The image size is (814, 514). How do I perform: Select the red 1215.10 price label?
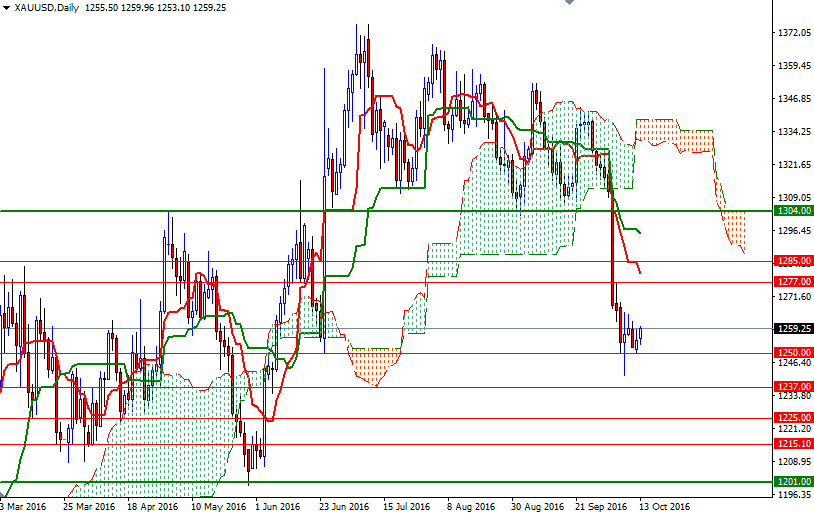point(794,443)
